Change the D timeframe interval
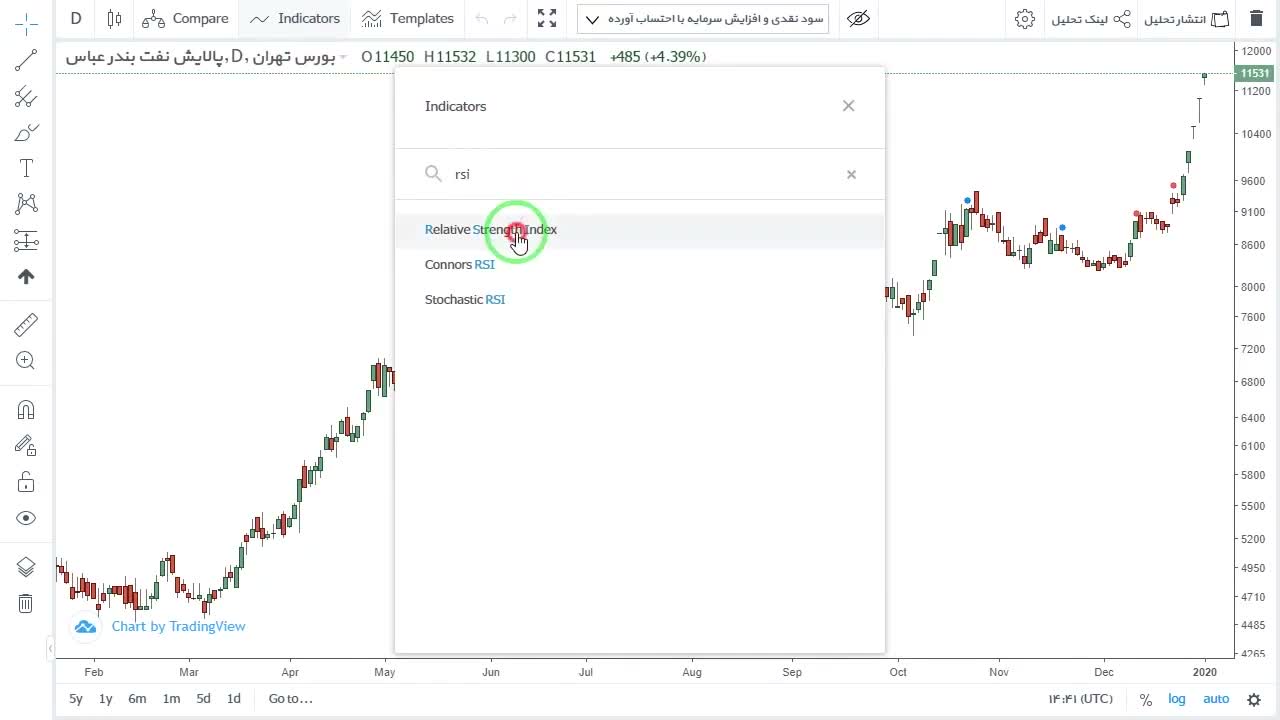 click(x=76, y=18)
